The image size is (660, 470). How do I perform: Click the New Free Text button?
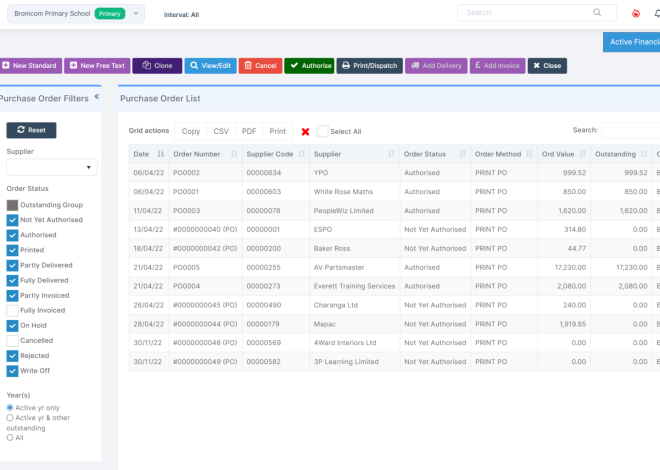pyautogui.click(x=97, y=66)
